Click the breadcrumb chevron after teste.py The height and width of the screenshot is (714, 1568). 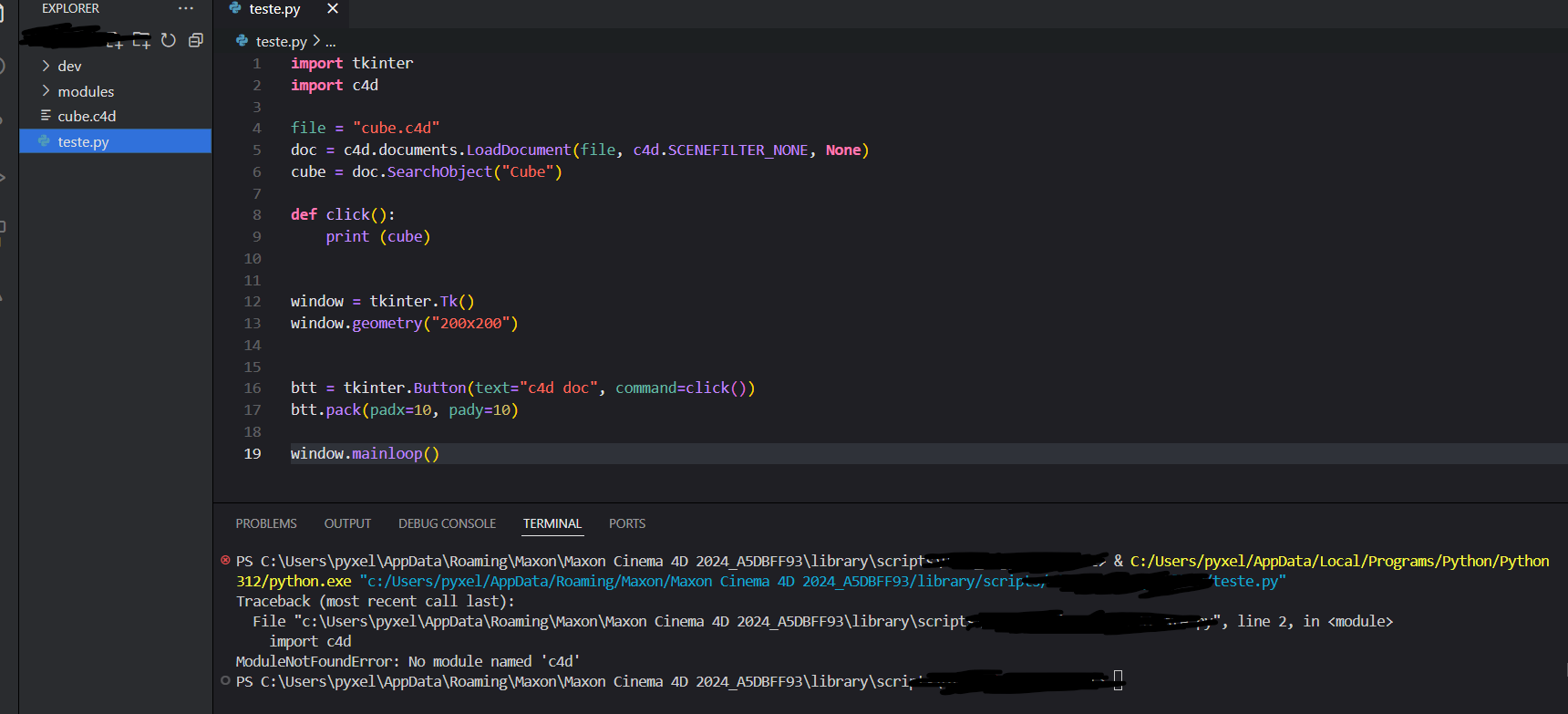click(x=316, y=41)
